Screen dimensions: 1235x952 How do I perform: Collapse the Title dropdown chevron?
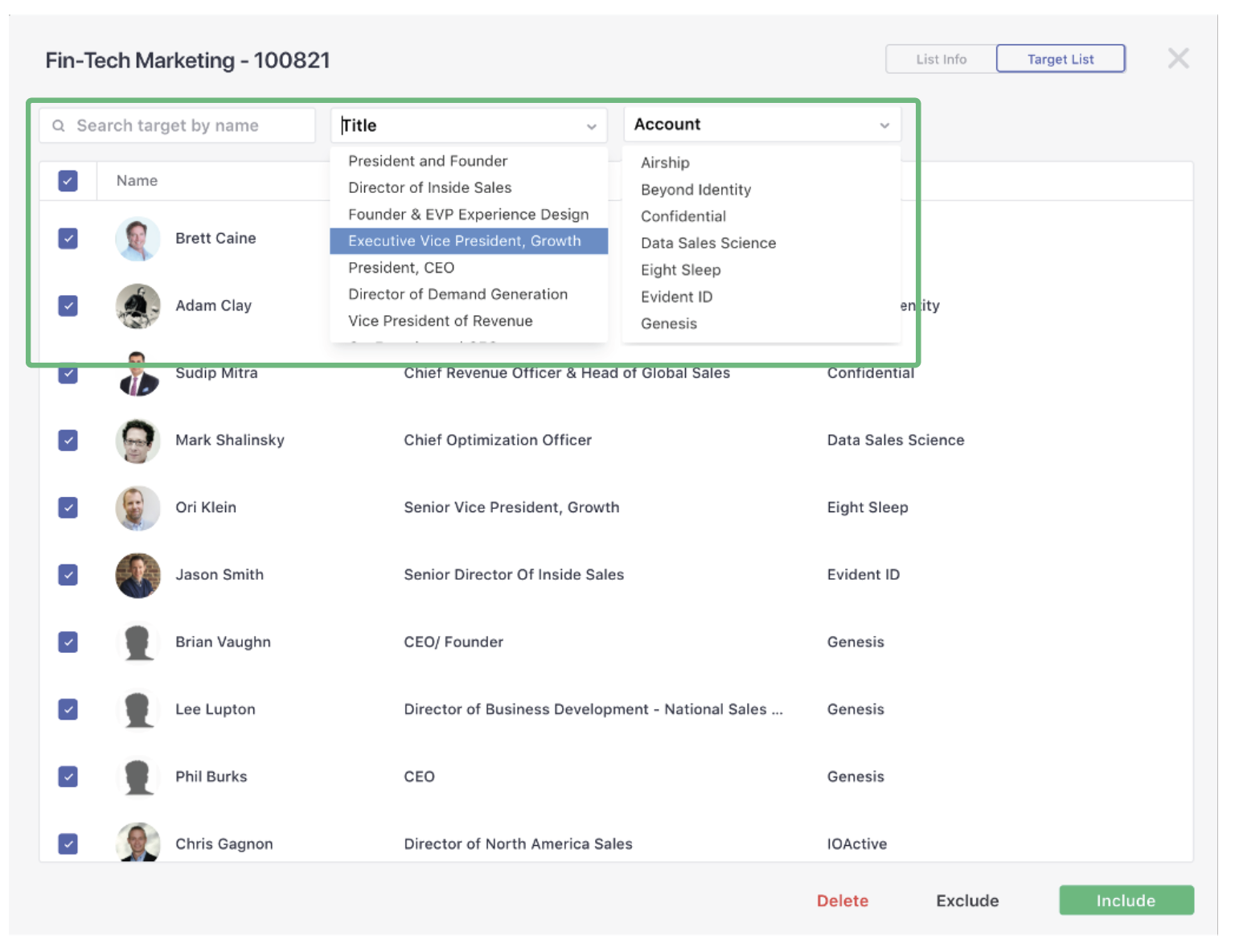tap(591, 126)
